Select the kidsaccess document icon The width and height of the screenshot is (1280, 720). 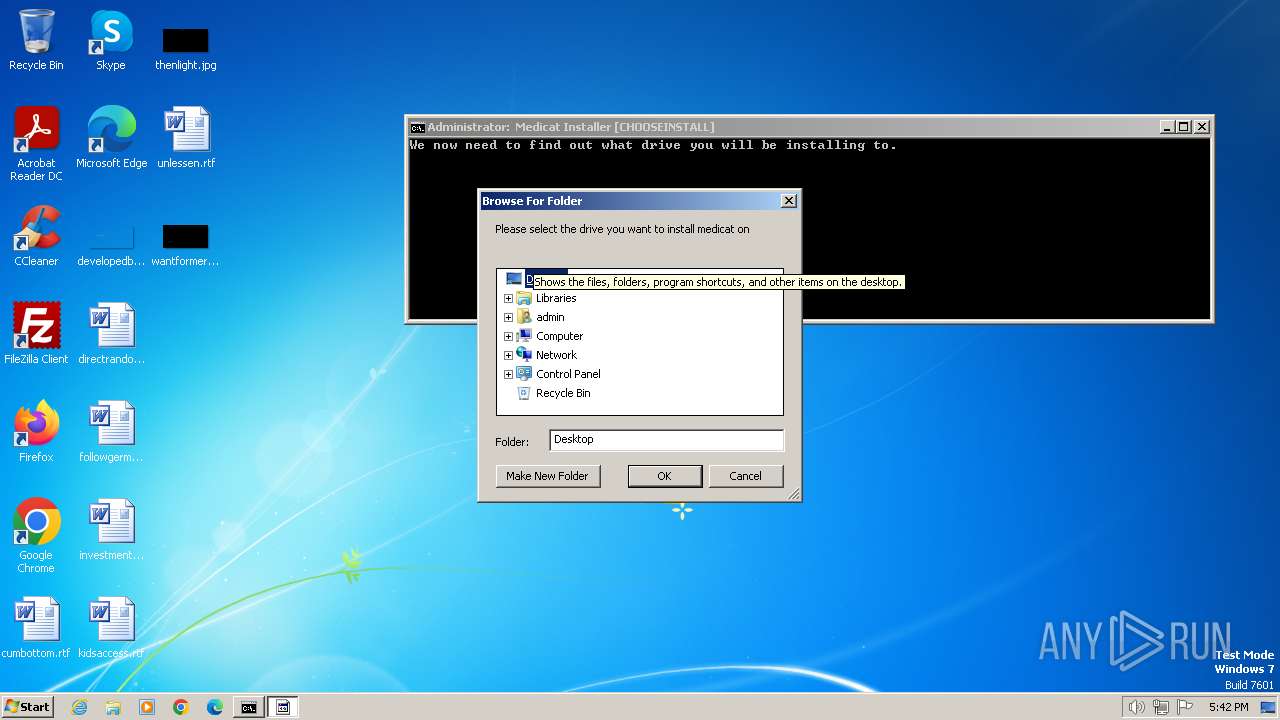111,628
